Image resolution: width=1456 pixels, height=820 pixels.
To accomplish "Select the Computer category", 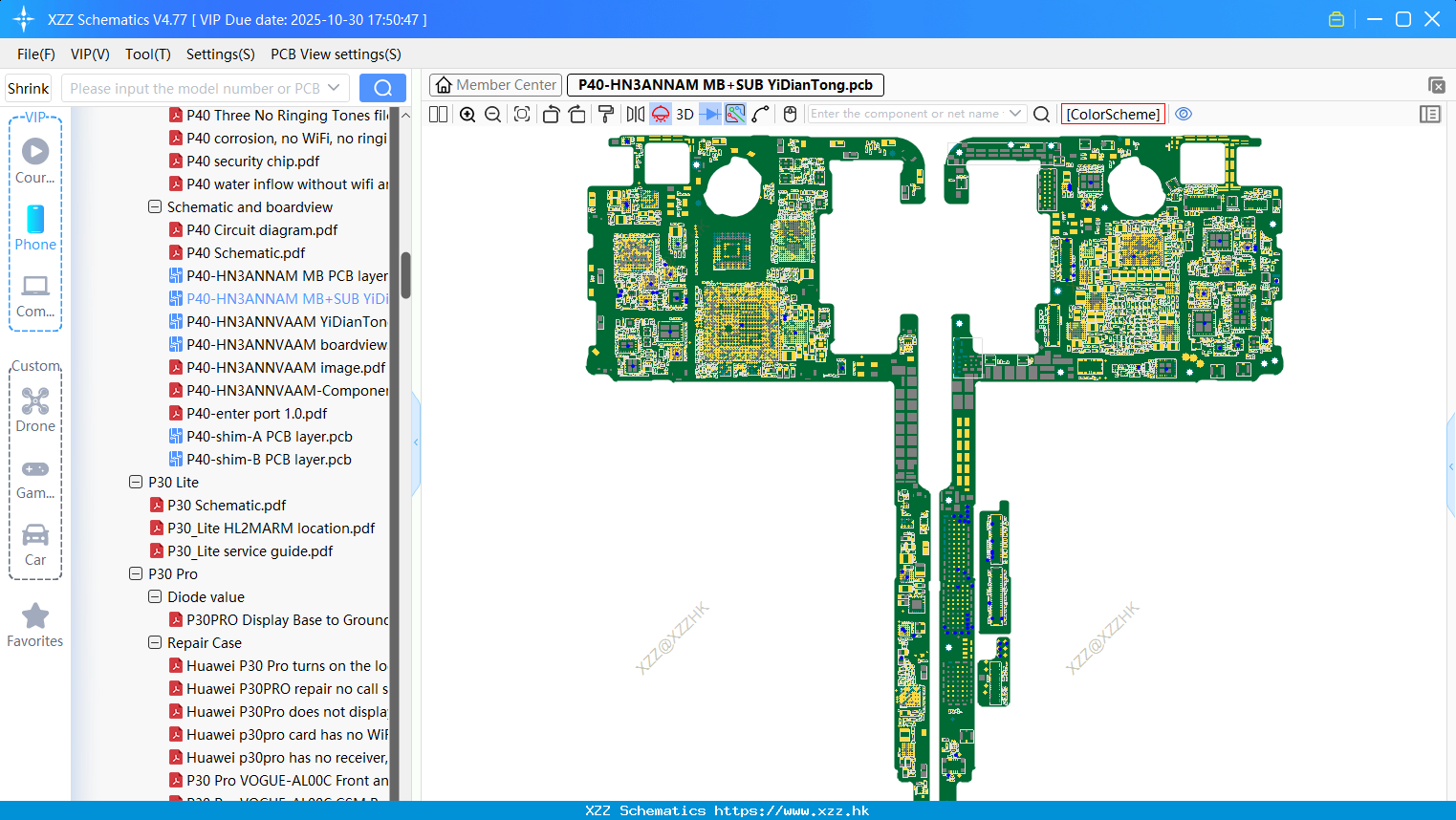I will pos(35,295).
